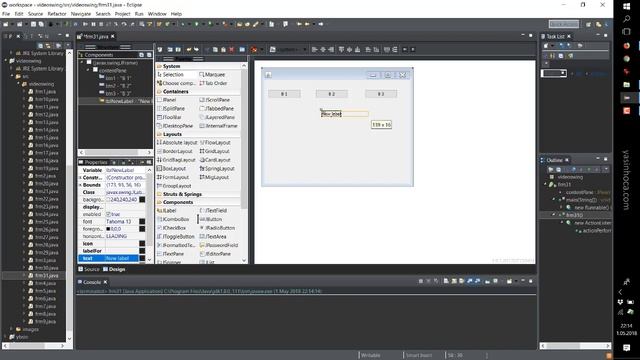This screenshot has width=640, height=360.
Task: Choose JComboBox component in palette
Action: pos(173,219)
